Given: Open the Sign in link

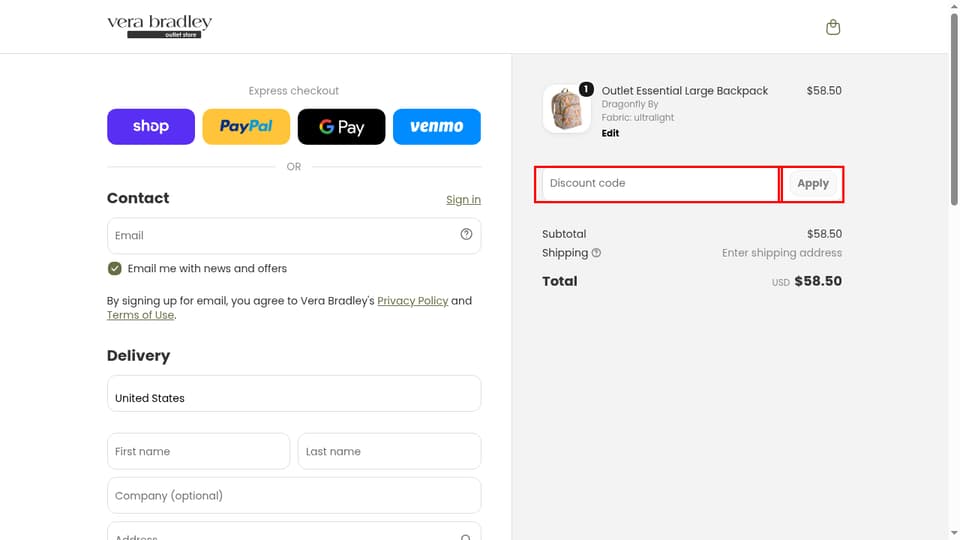Looking at the screenshot, I should 463,200.
